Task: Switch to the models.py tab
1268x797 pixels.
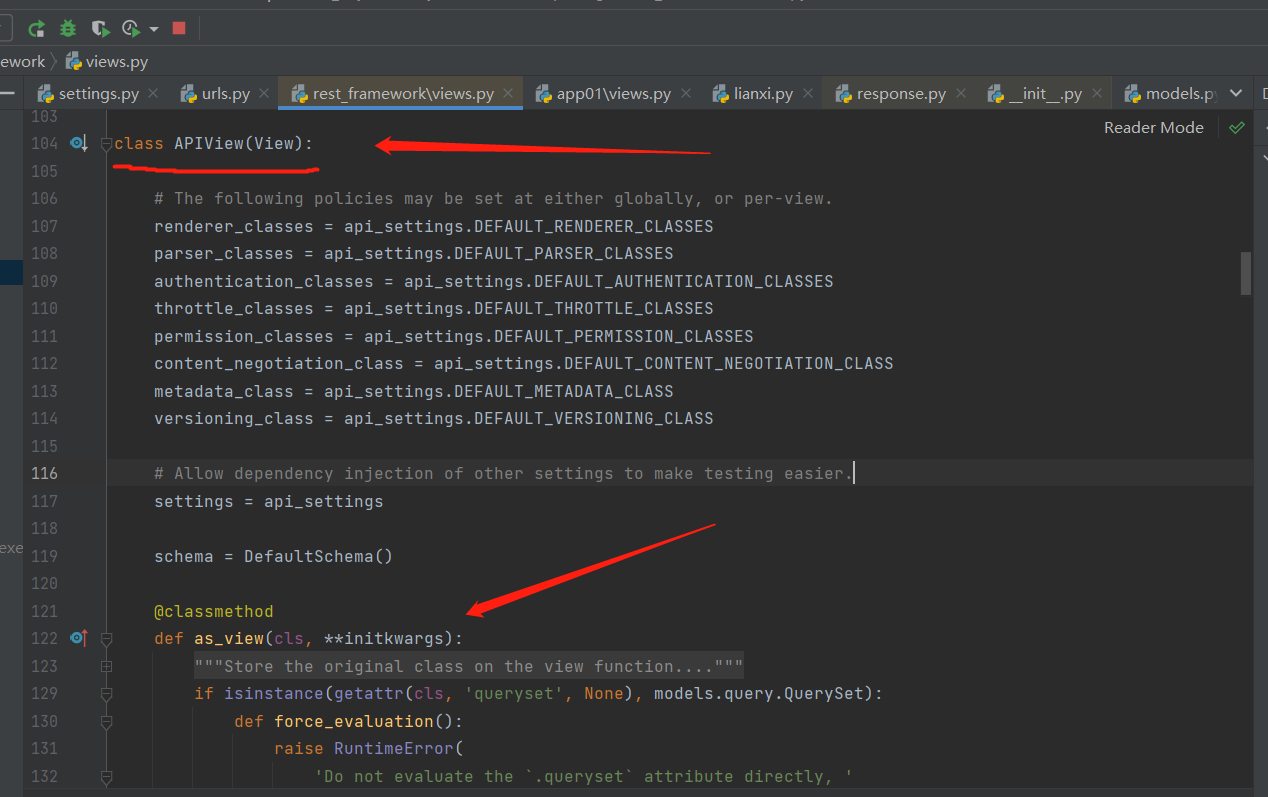Action: click(x=1170, y=94)
